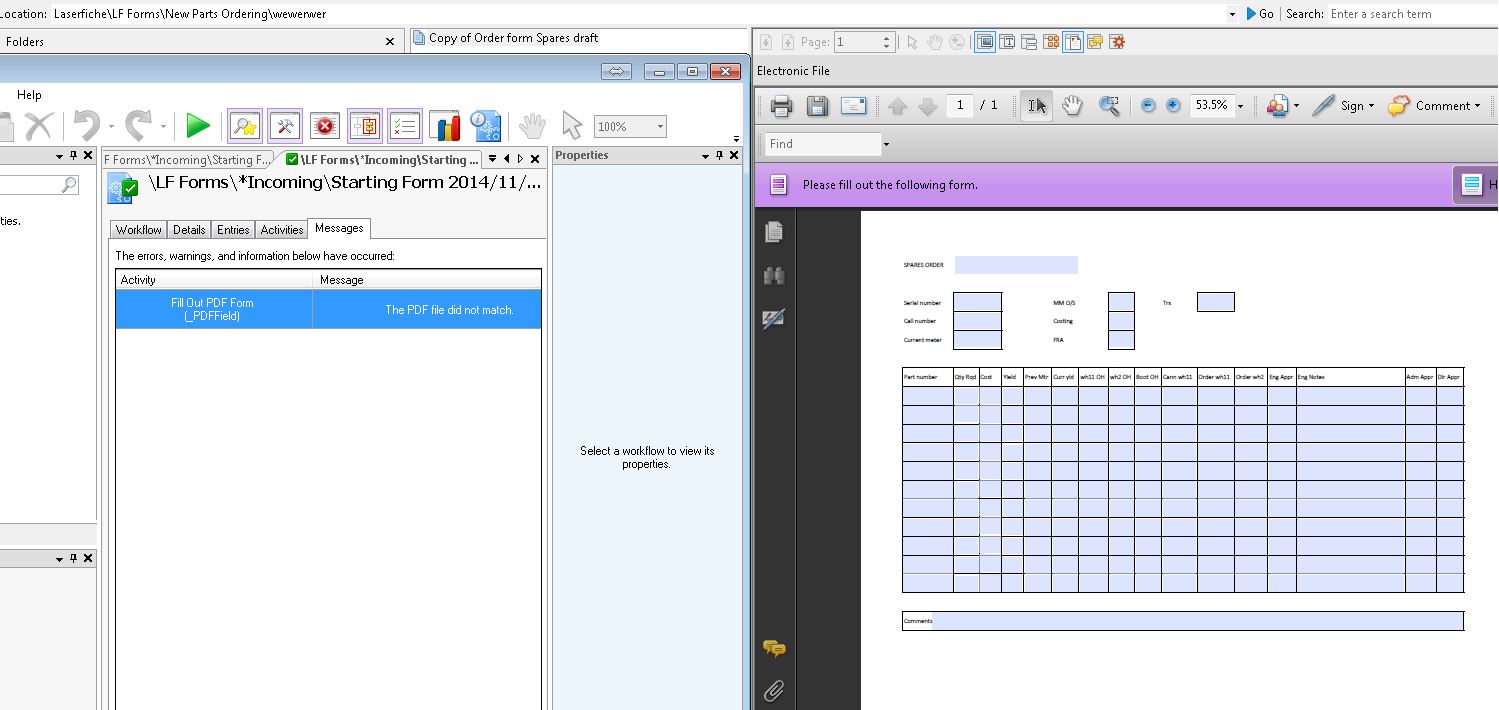Click the Go button next to Location bar
The height and width of the screenshot is (710, 1499).
tap(1260, 14)
